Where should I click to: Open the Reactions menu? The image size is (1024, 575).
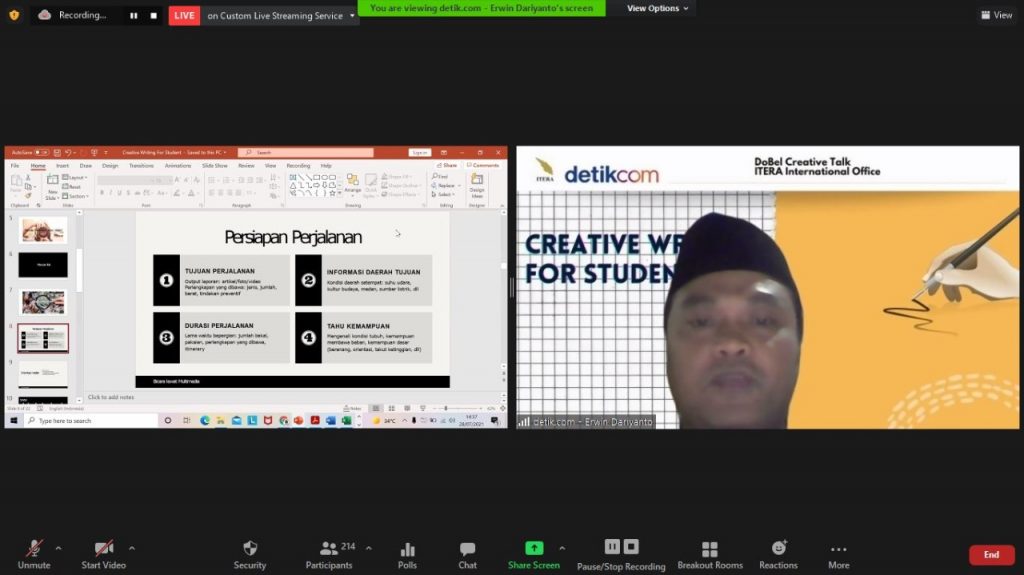pyautogui.click(x=778, y=554)
